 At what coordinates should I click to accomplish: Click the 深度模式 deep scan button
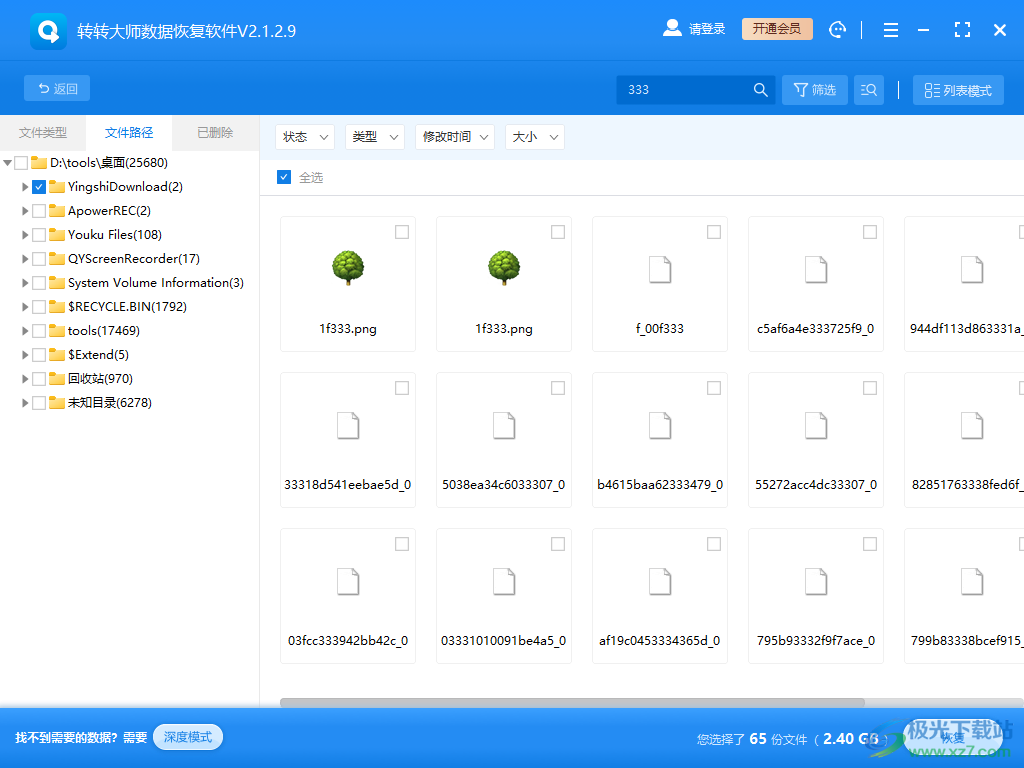[188, 737]
